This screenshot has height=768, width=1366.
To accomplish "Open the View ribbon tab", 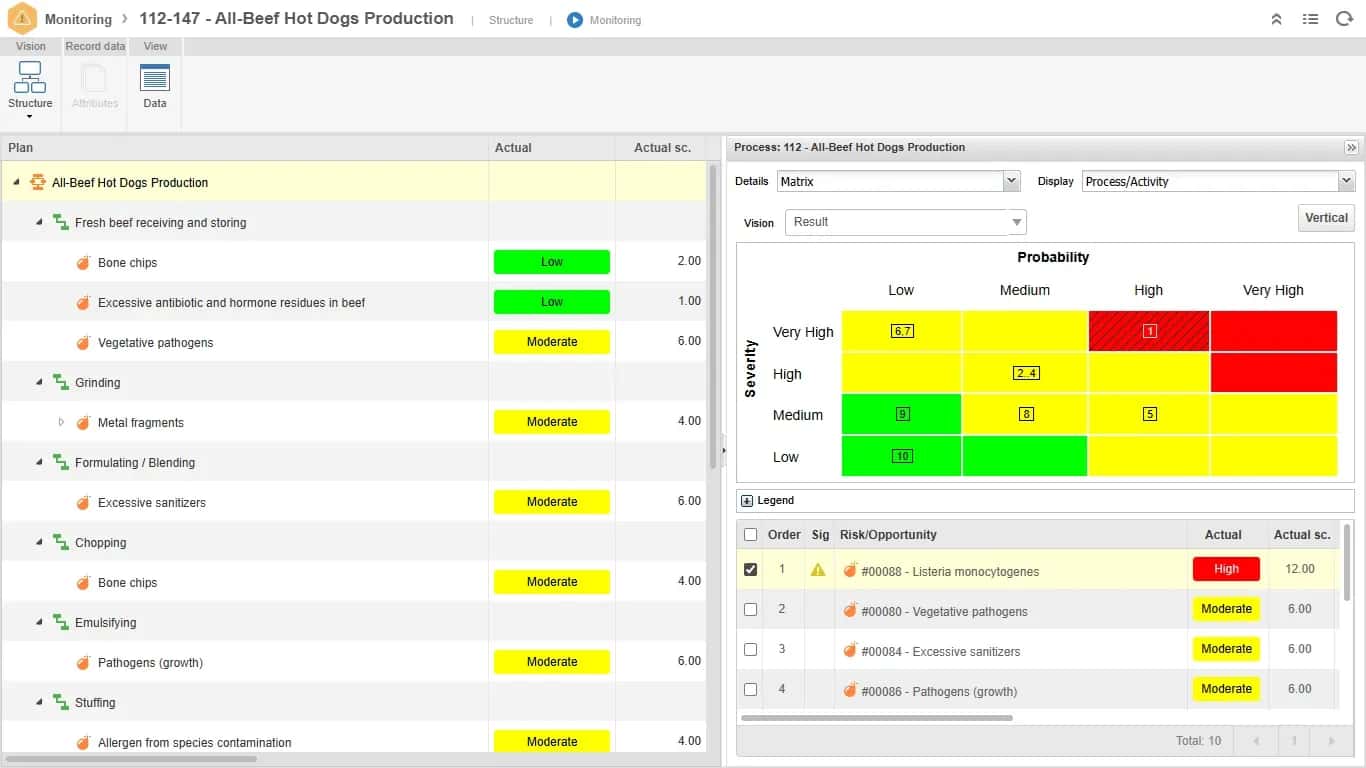I will (155, 46).
